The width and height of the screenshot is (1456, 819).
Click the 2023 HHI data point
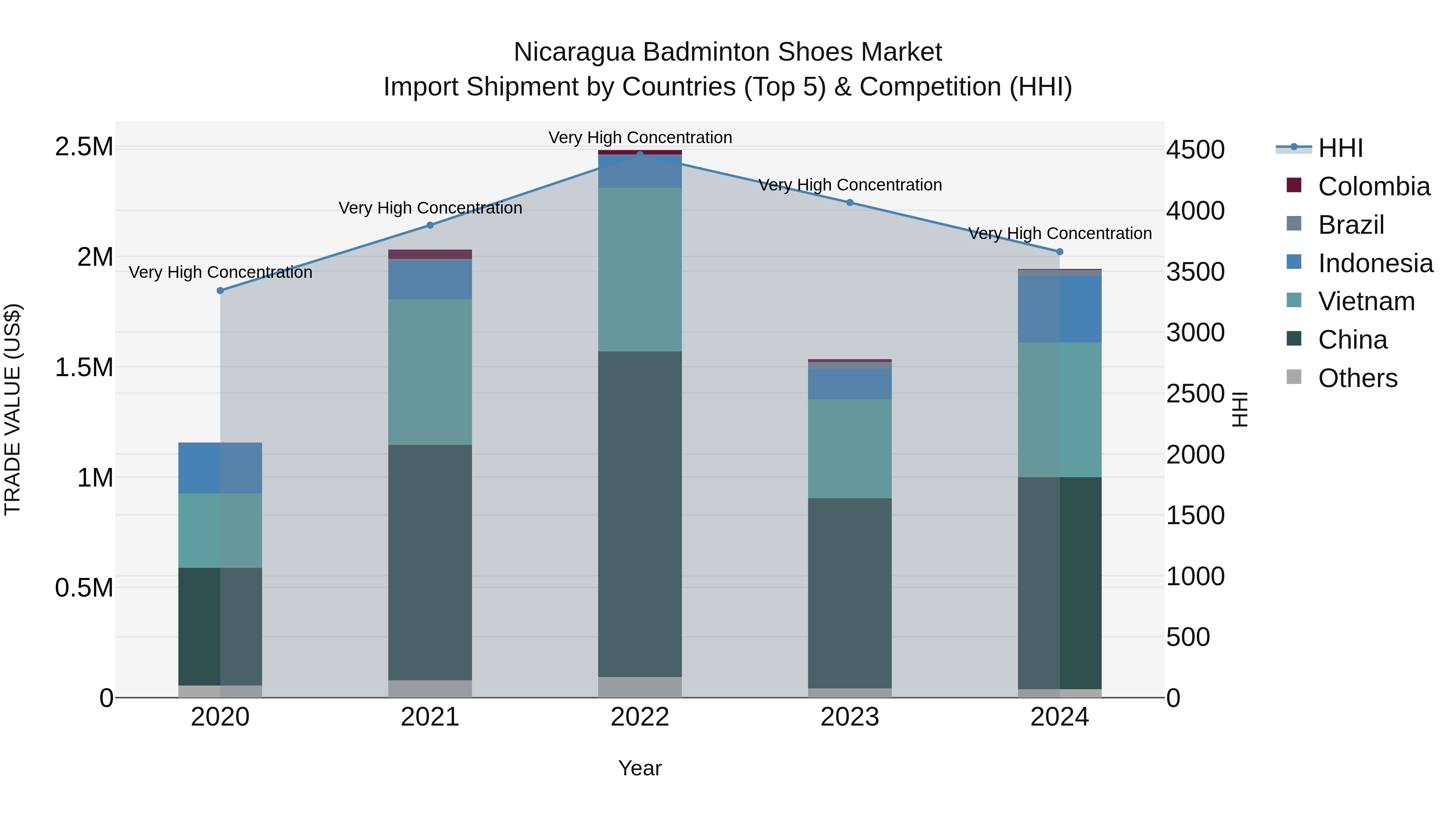849,202
